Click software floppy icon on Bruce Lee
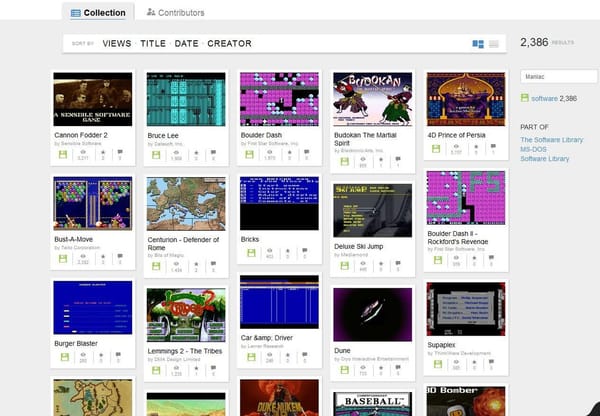 [156, 155]
